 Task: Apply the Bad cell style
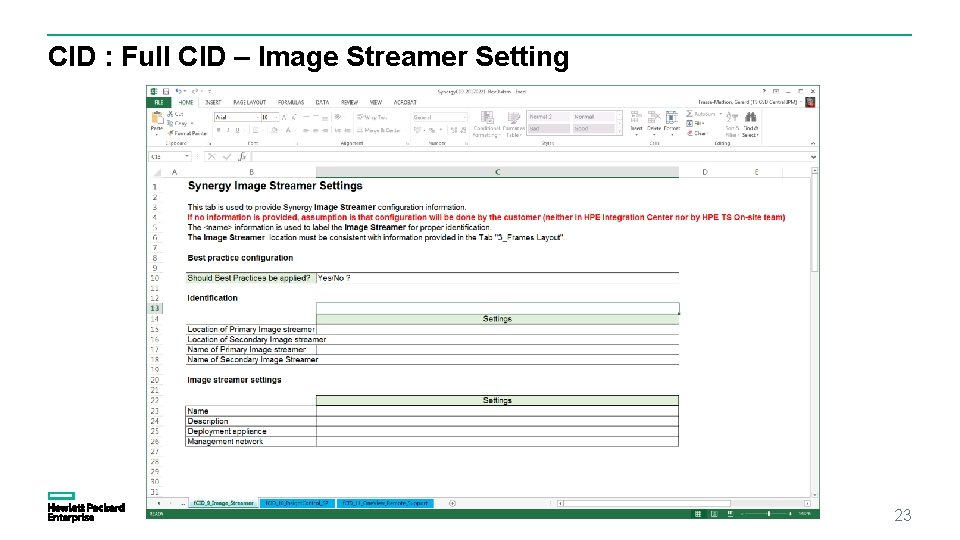tap(549, 129)
